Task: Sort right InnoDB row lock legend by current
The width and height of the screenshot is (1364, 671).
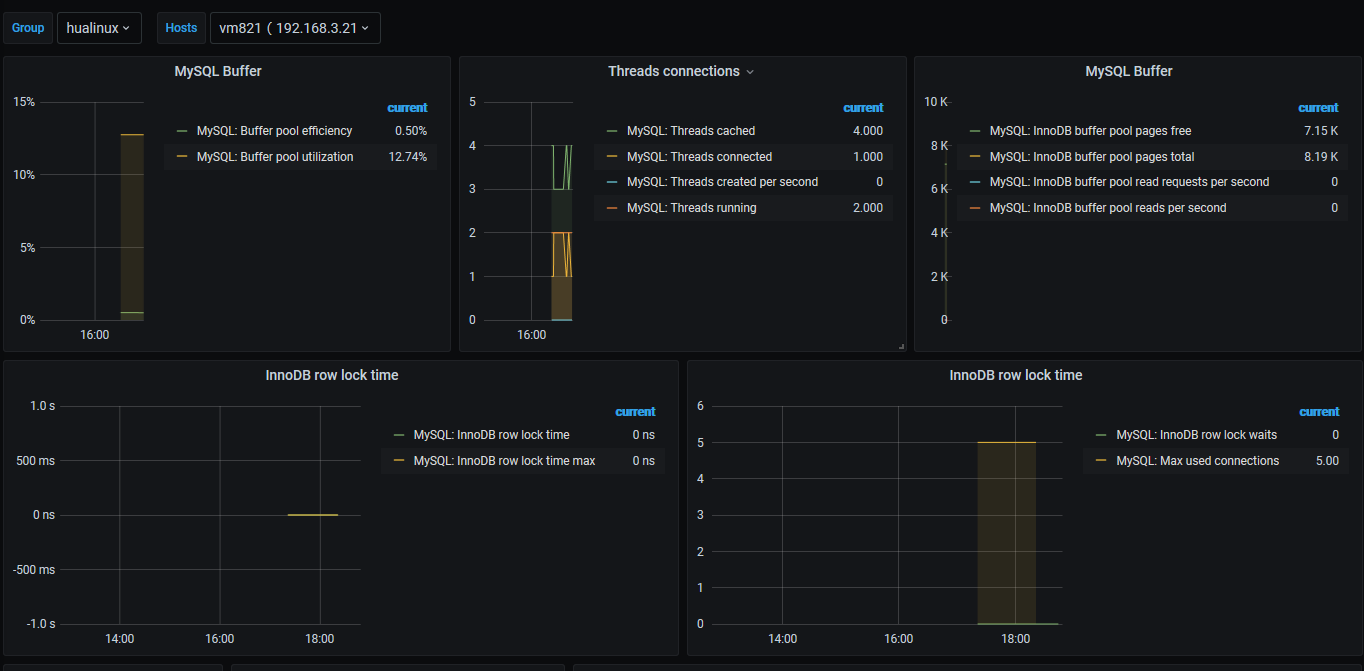Action: (x=1319, y=412)
